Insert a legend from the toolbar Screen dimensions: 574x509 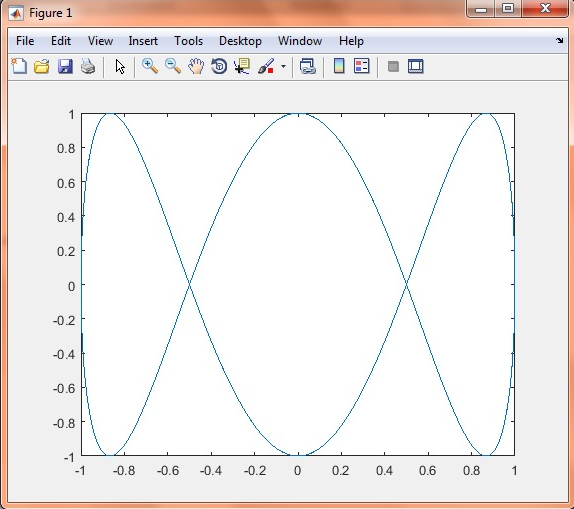pos(362,66)
